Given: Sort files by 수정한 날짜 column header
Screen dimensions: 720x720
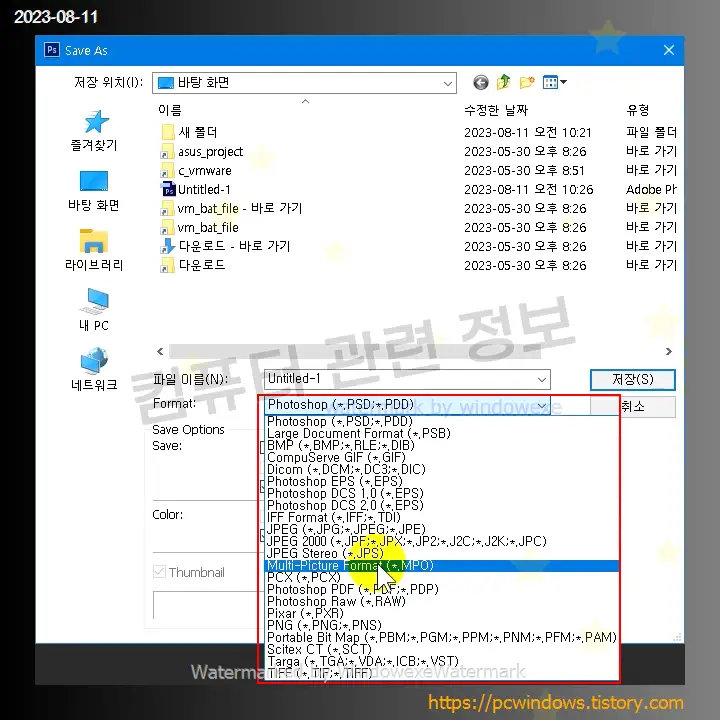Looking at the screenshot, I should pos(496,110).
